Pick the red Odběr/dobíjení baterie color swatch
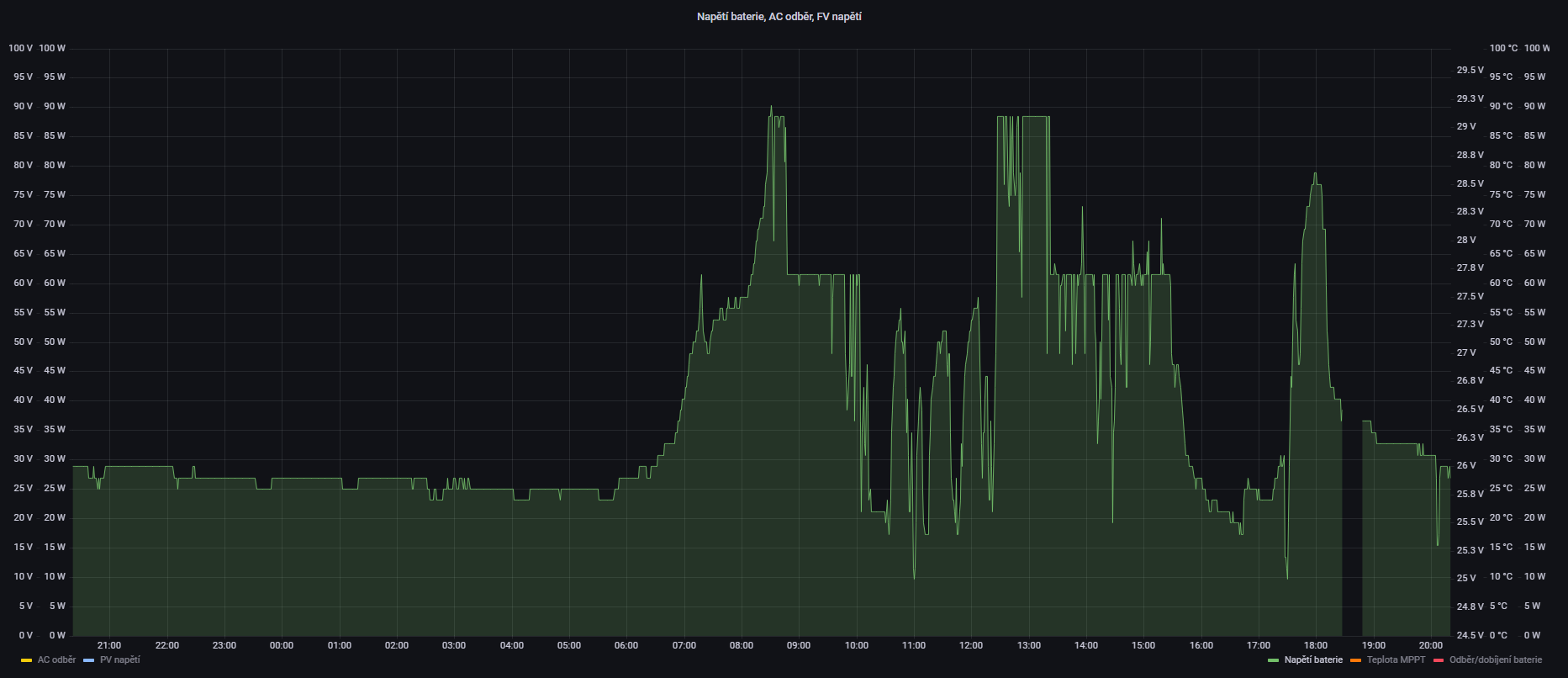 pos(1438,660)
